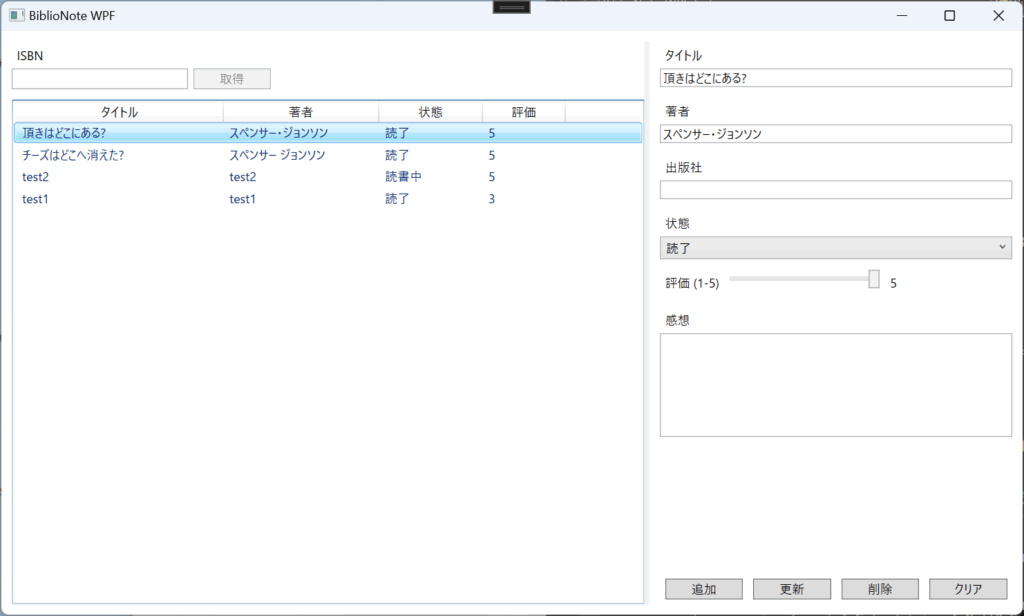This screenshot has height=616, width=1024.
Task: Maximize the BiblioNote window
Action: click(949, 15)
